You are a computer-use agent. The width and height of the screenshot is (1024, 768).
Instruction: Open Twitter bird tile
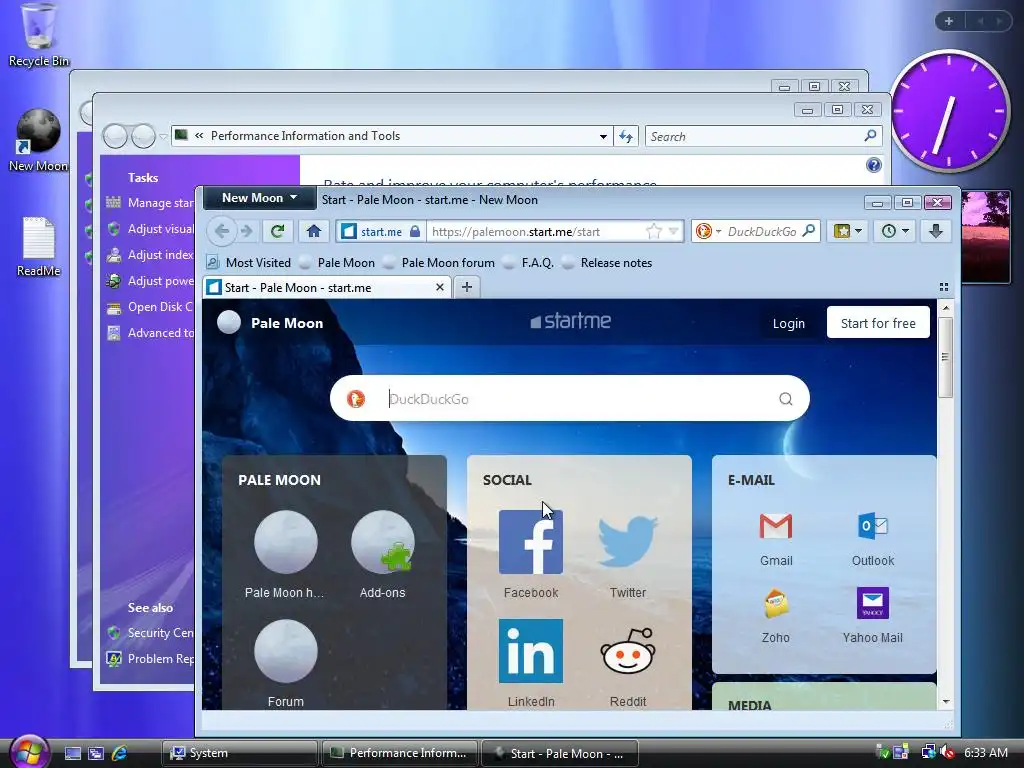628,542
